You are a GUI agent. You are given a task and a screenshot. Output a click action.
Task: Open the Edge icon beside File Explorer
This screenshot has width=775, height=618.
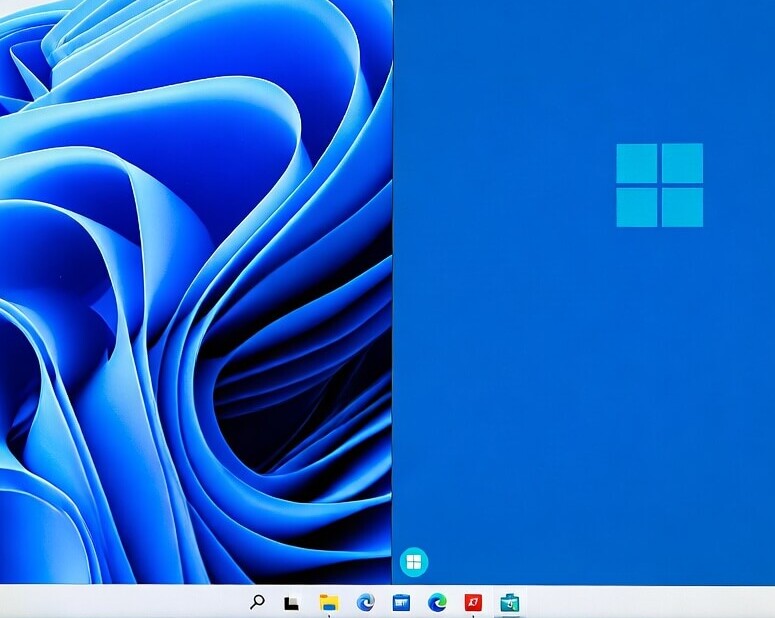[365, 602]
